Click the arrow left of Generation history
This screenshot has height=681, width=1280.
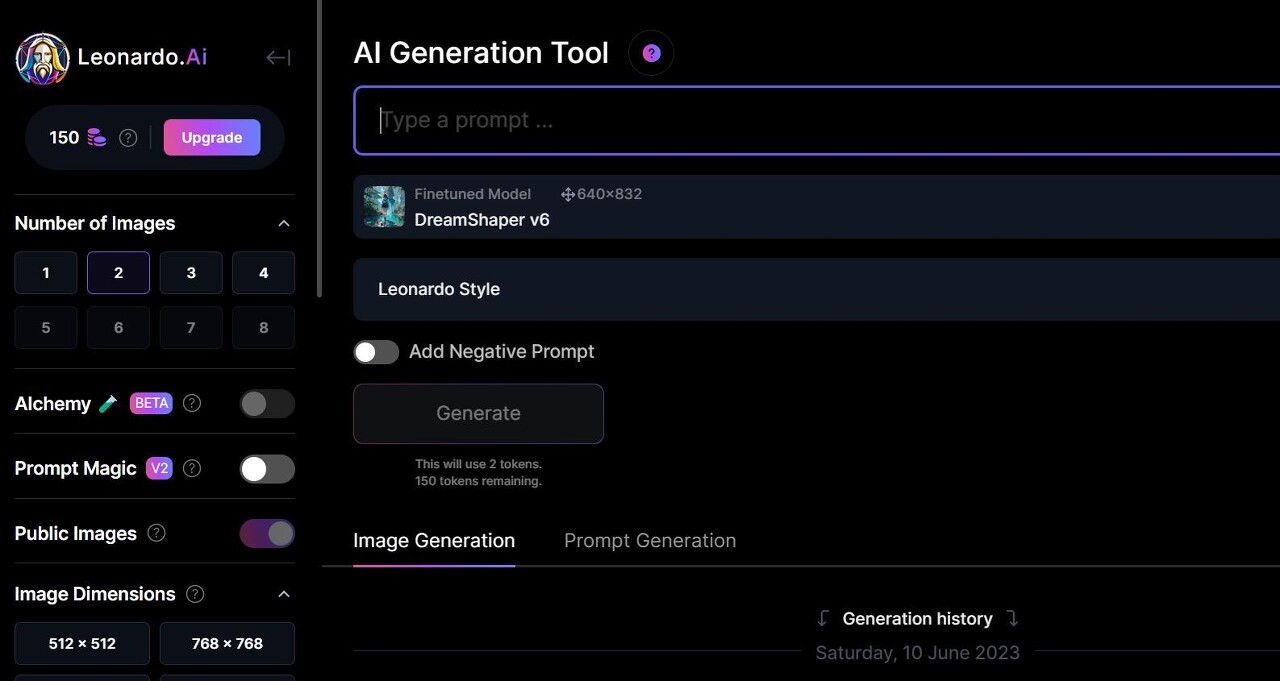click(823, 618)
